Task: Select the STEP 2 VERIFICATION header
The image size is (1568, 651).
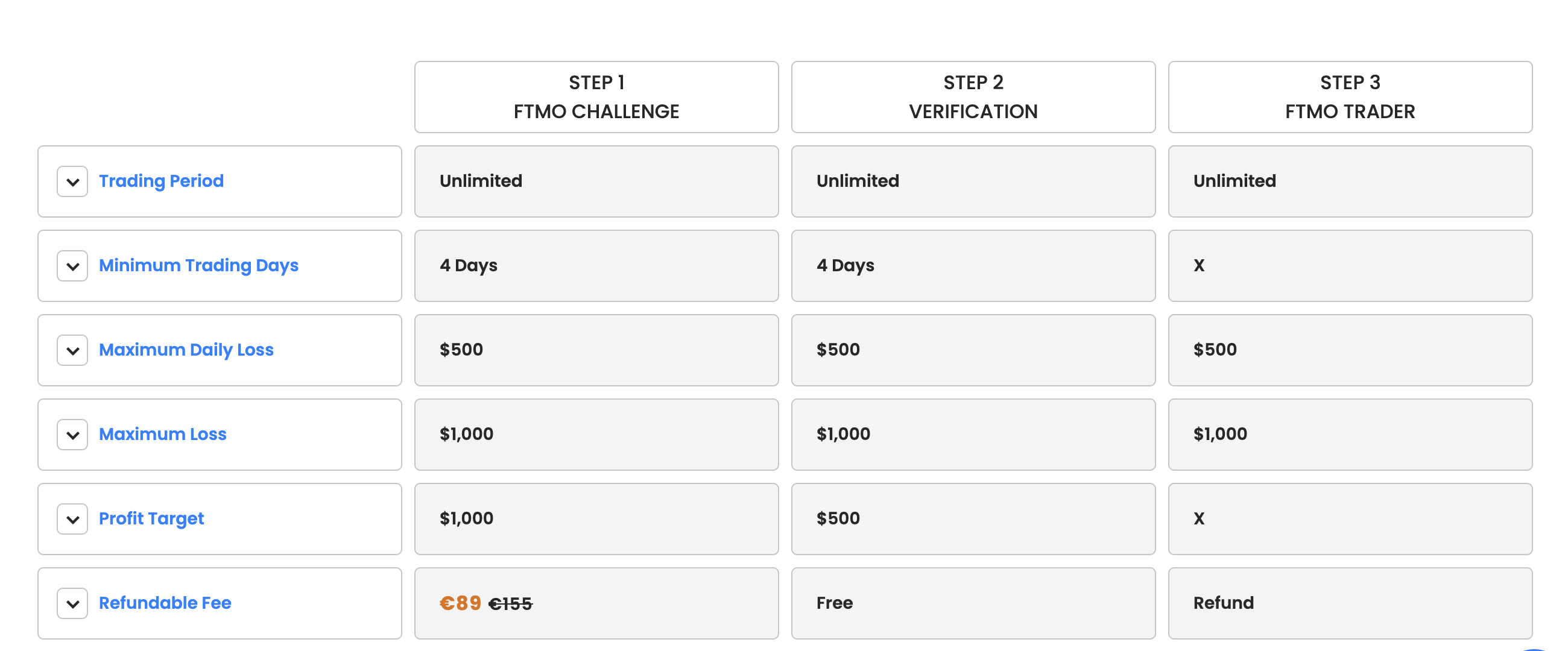Action: tap(973, 96)
